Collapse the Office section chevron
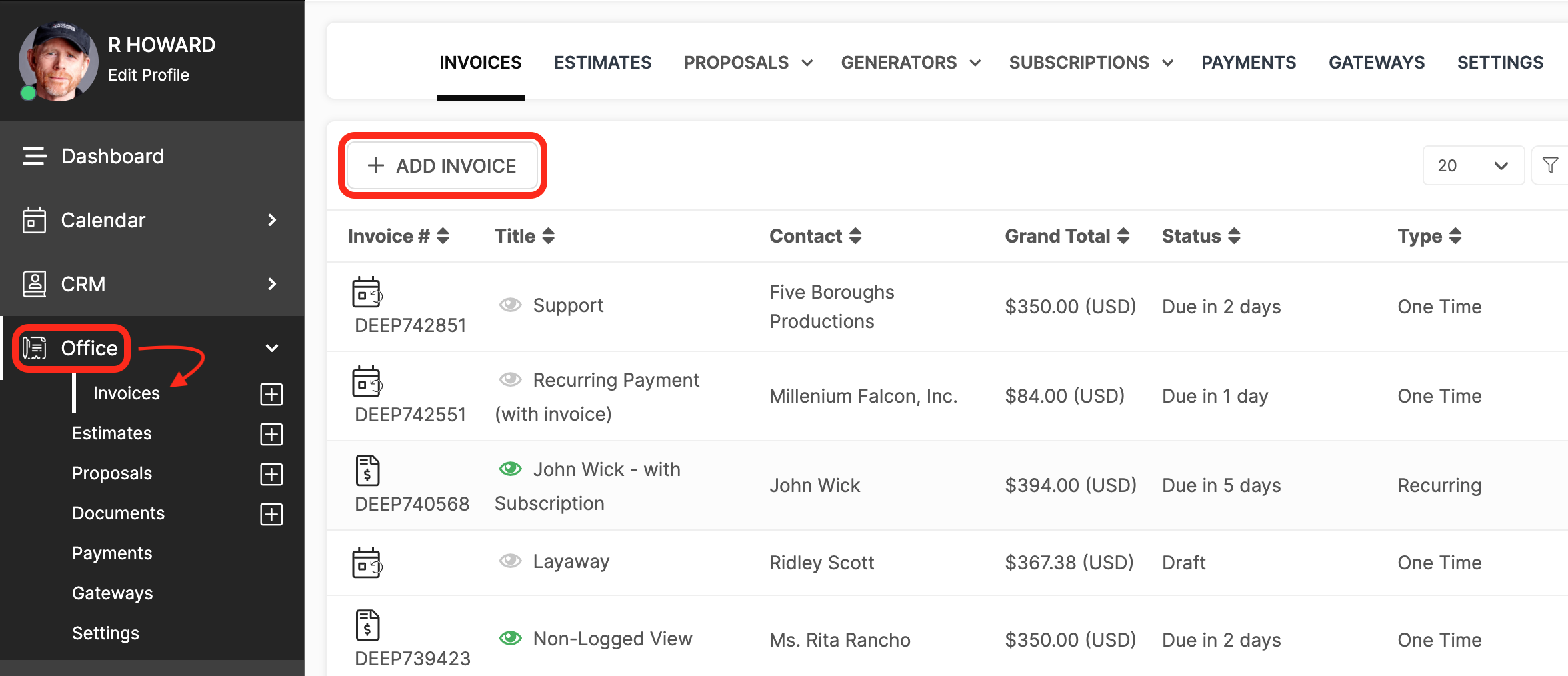The image size is (1568, 676). (272, 348)
